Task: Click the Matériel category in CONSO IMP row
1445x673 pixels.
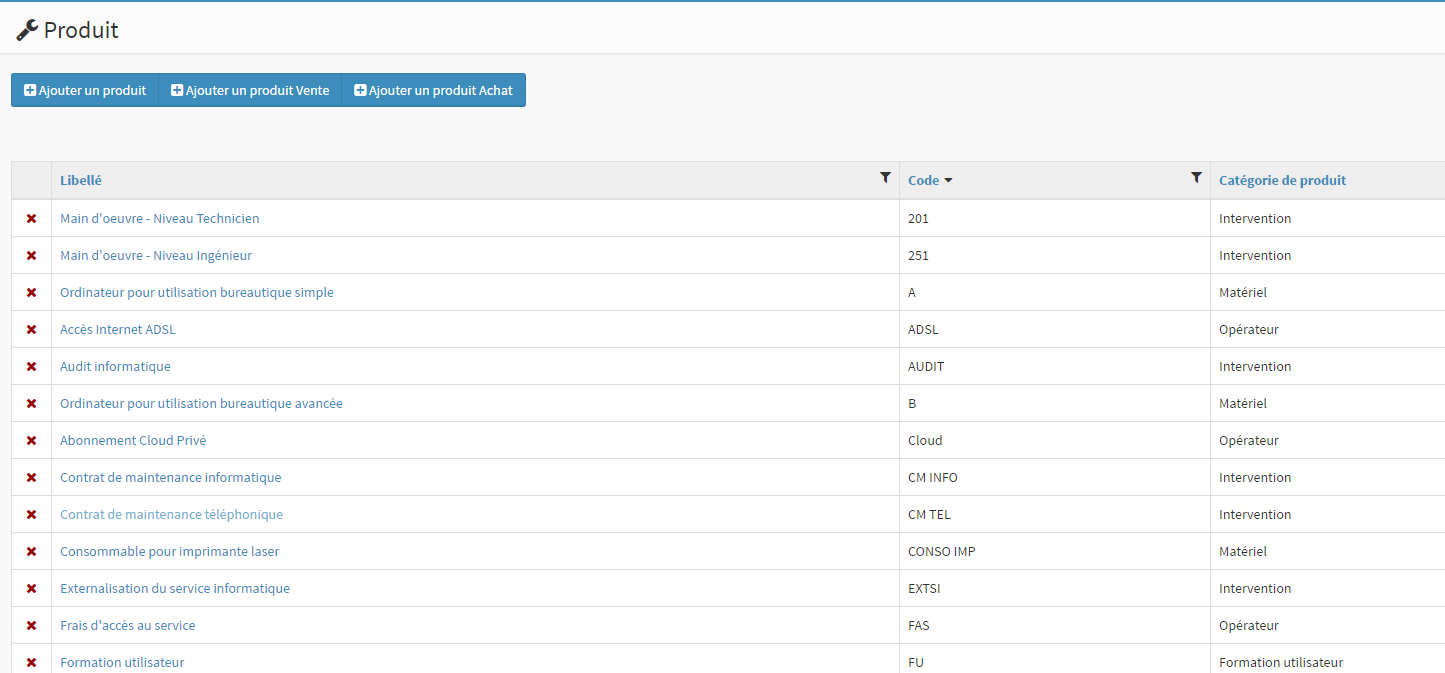Action: pos(1243,551)
